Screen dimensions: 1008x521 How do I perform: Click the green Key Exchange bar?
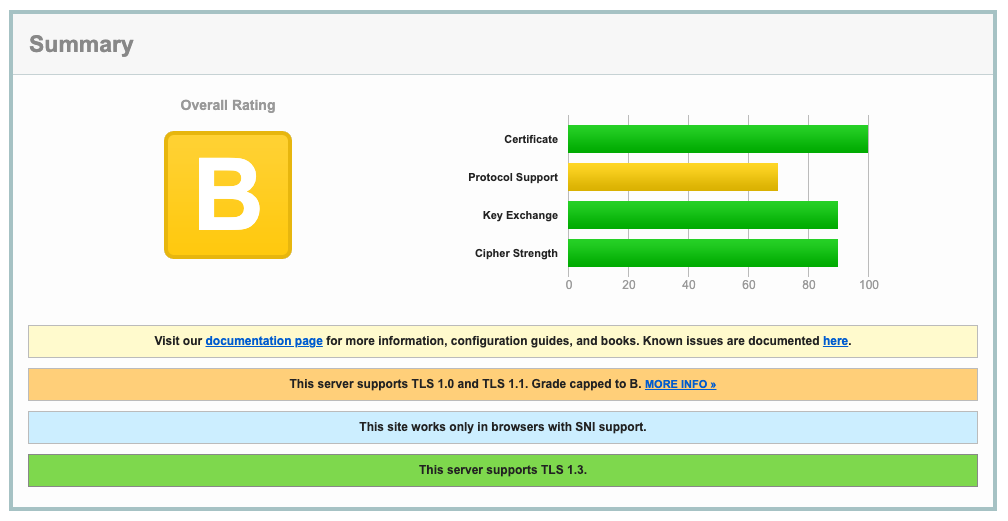703,215
